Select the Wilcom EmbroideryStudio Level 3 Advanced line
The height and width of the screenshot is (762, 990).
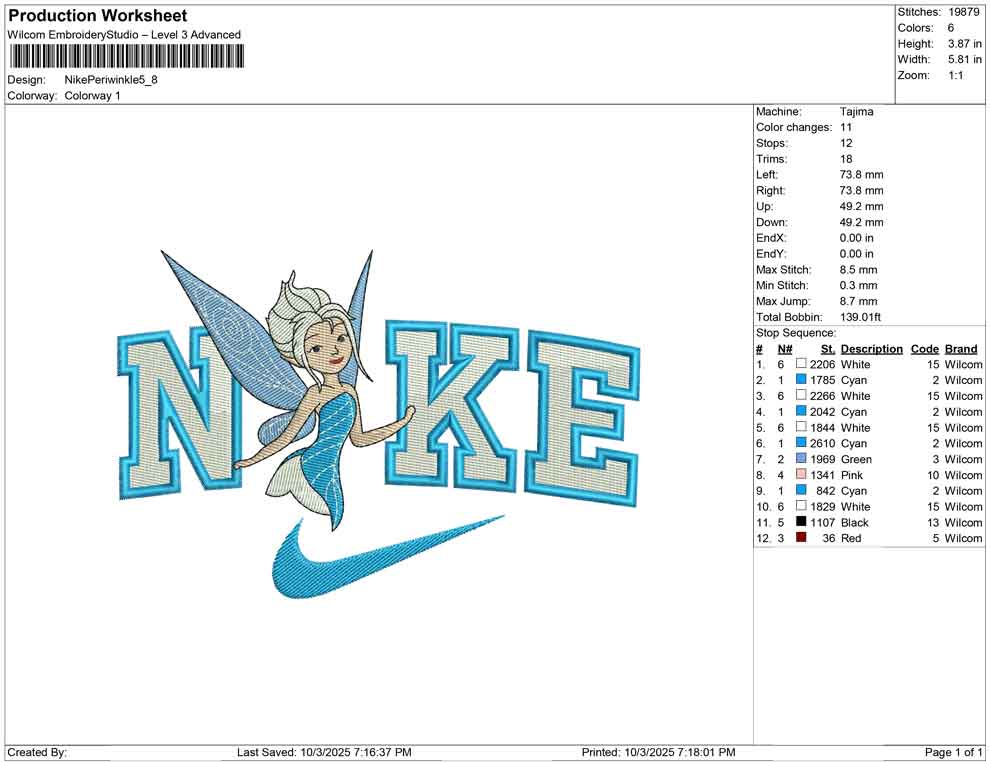click(124, 35)
